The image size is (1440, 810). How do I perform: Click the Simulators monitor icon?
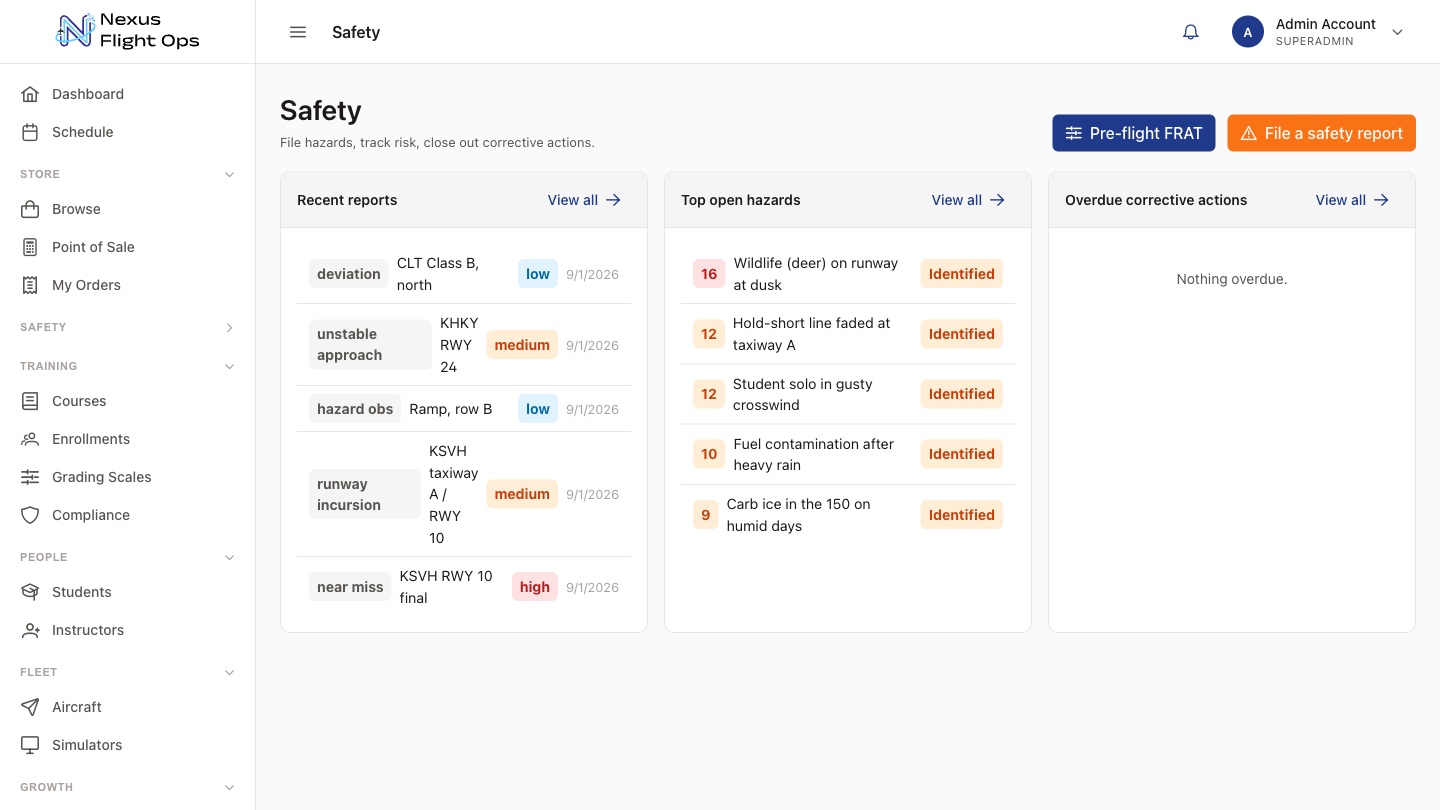[x=30, y=745]
